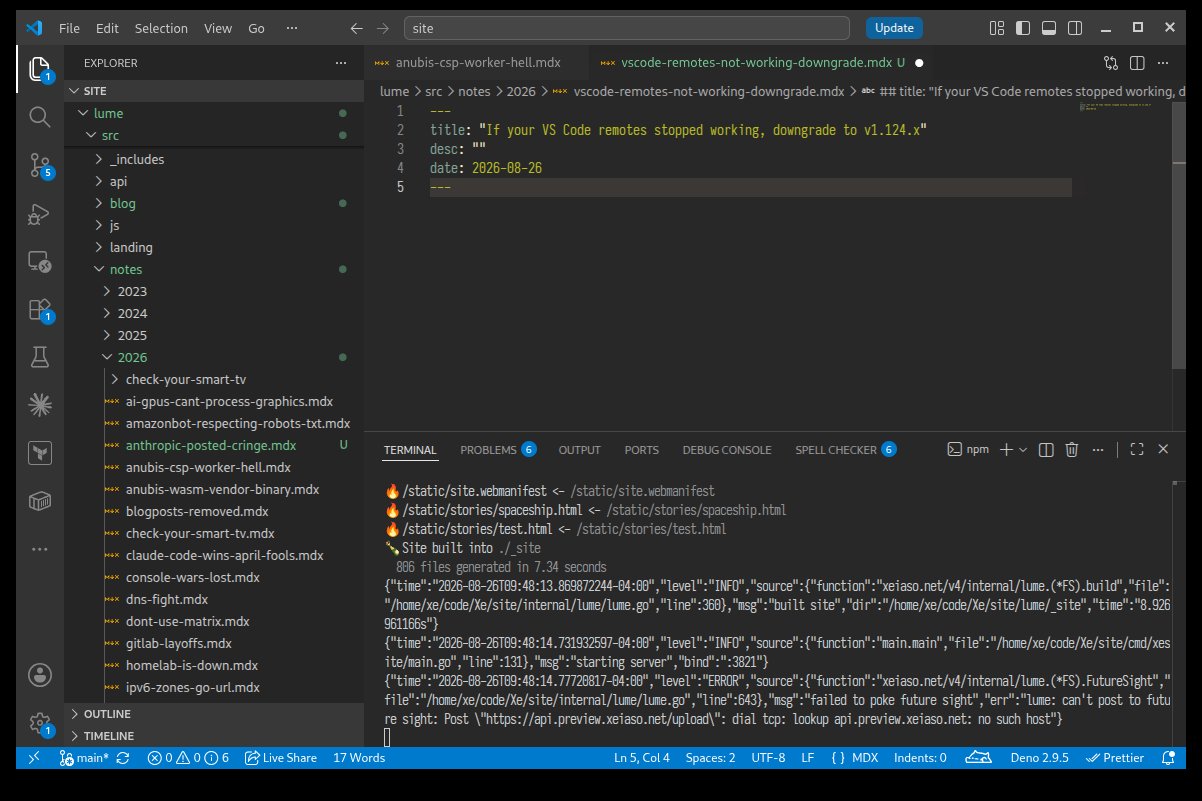Screen dimensions: 1202x801
Task: Toggle bottom panel visibility
Action: [x=1049, y=28]
